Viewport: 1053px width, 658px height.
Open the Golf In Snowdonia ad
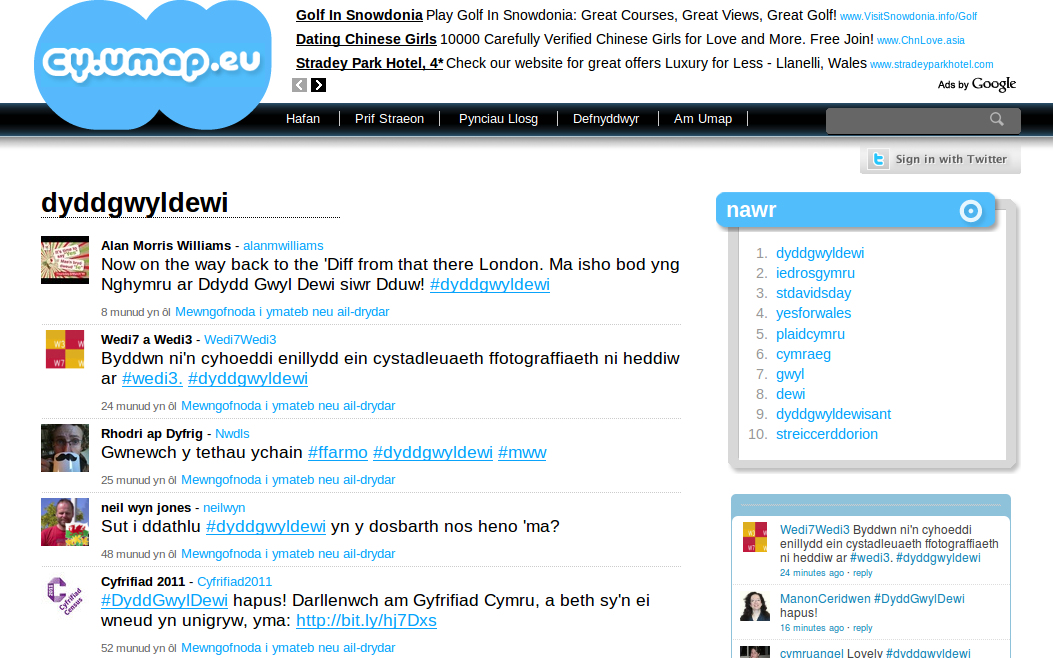point(359,15)
